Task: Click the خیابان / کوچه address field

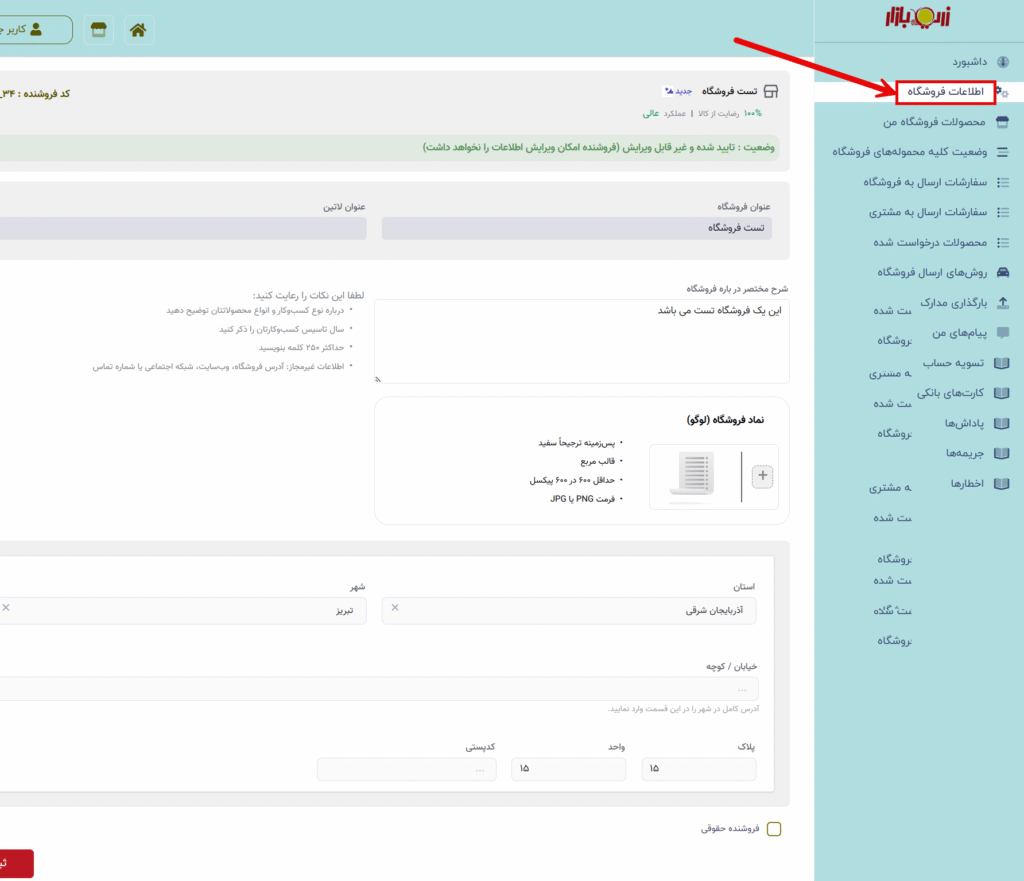Action: click(x=380, y=689)
